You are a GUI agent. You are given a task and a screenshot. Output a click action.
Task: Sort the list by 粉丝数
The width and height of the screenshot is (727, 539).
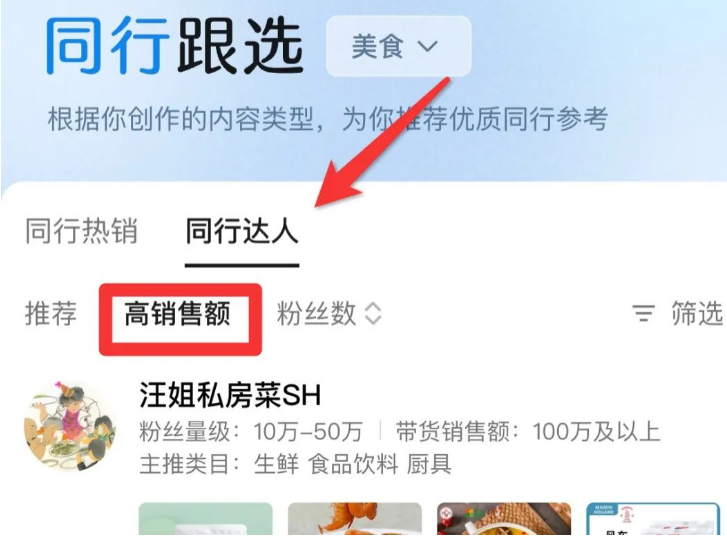click(329, 314)
